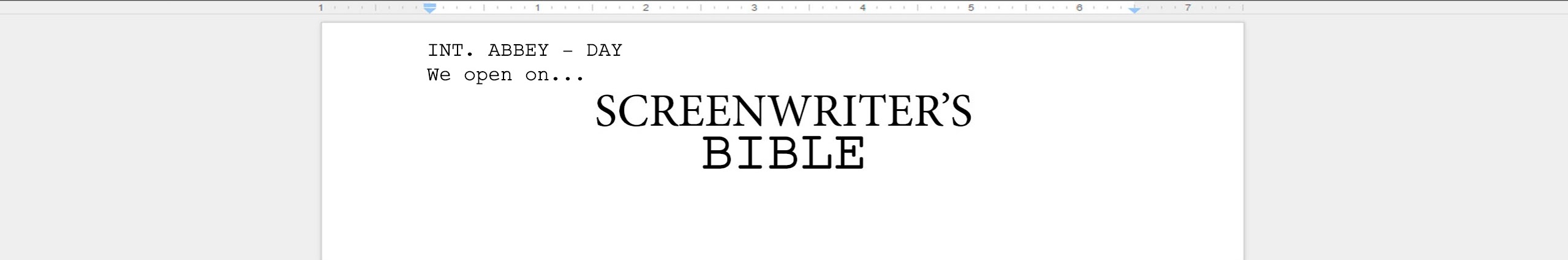Click the 6 inch mark on the ruler

point(1079,8)
